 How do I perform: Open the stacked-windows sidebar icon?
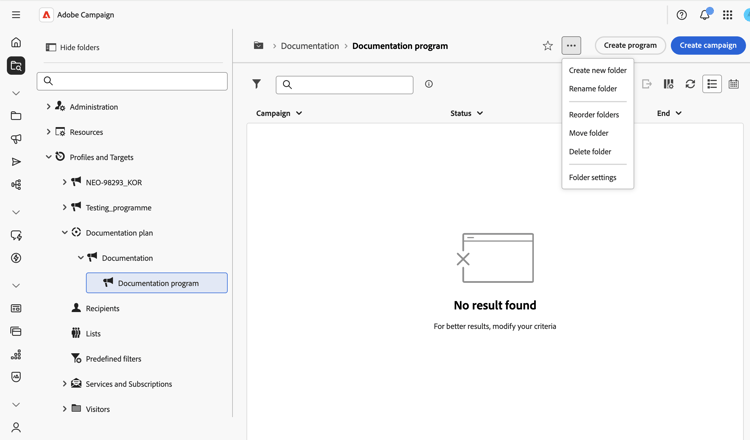click(x=16, y=331)
